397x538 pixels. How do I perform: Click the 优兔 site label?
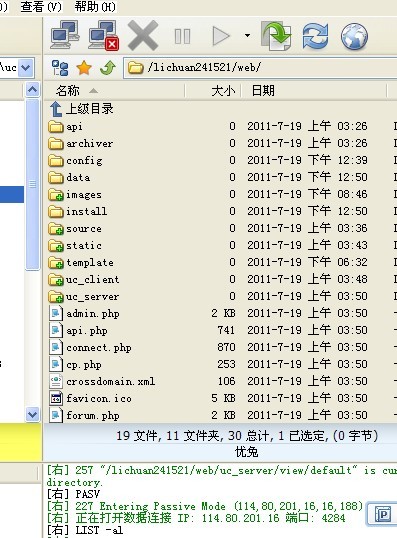[x=246, y=452]
